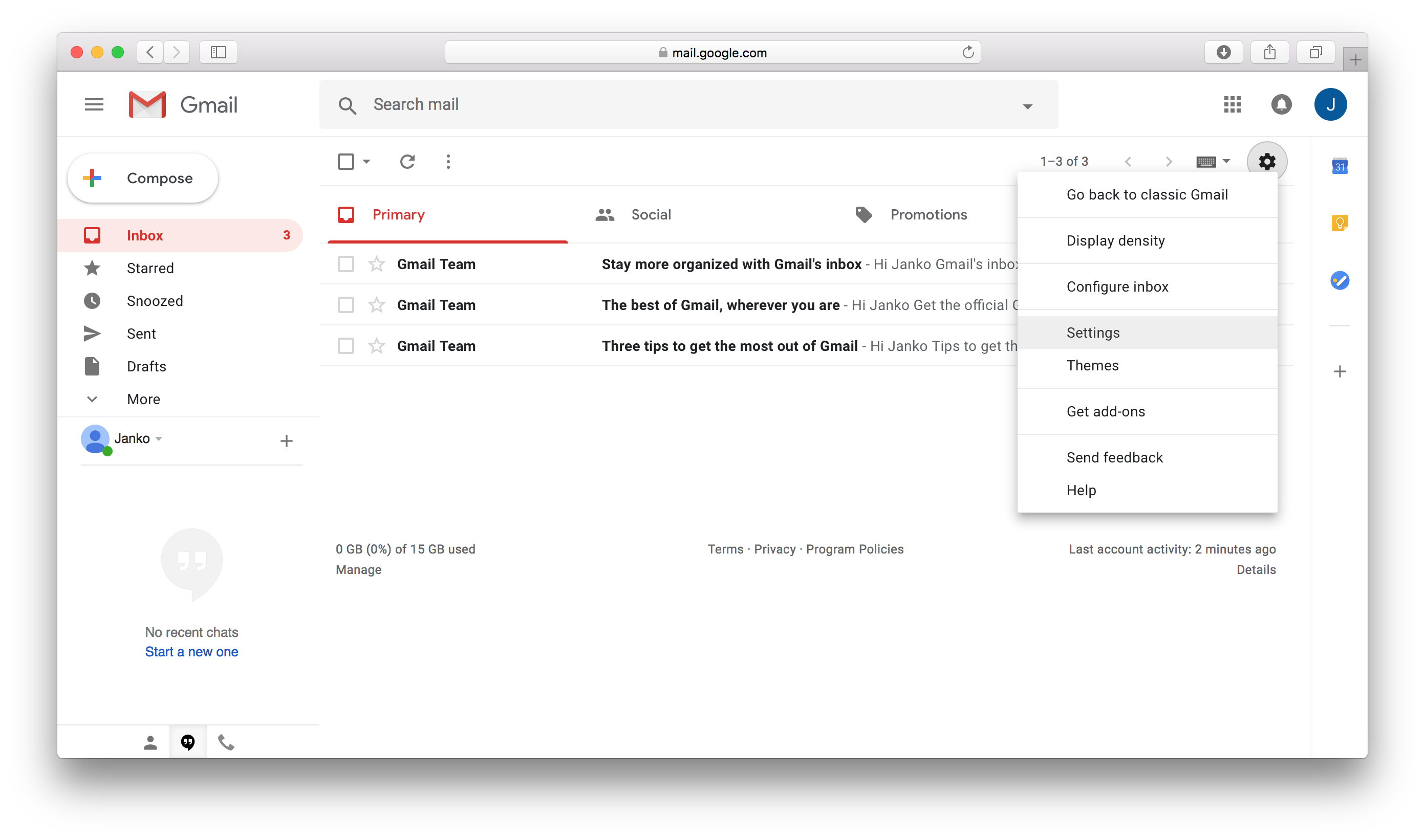The width and height of the screenshot is (1425, 840).
Task: Open the Program Policies link
Action: point(854,549)
